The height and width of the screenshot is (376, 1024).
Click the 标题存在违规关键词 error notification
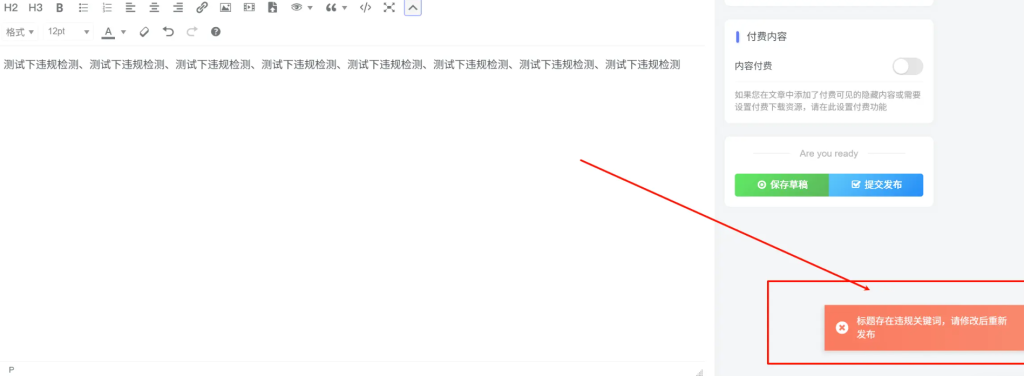[x=923, y=327]
